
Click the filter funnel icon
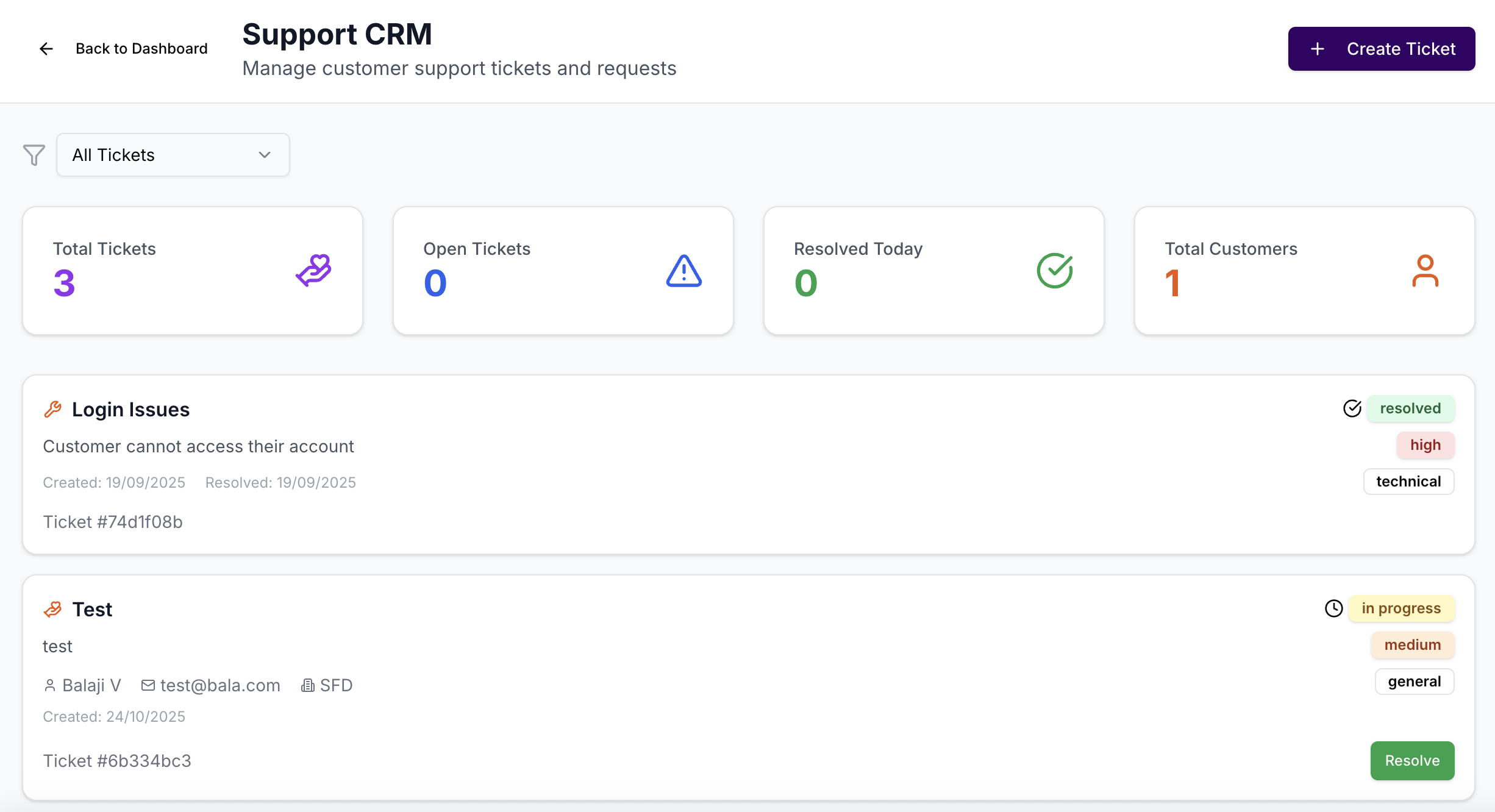pyautogui.click(x=34, y=155)
